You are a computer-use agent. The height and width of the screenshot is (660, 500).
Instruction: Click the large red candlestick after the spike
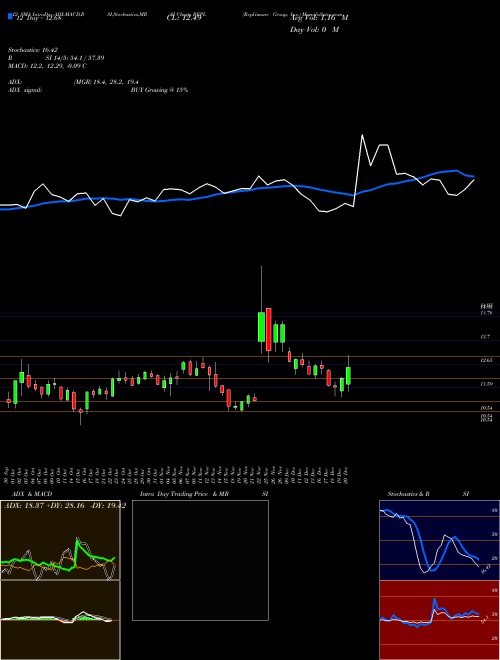coord(269,329)
